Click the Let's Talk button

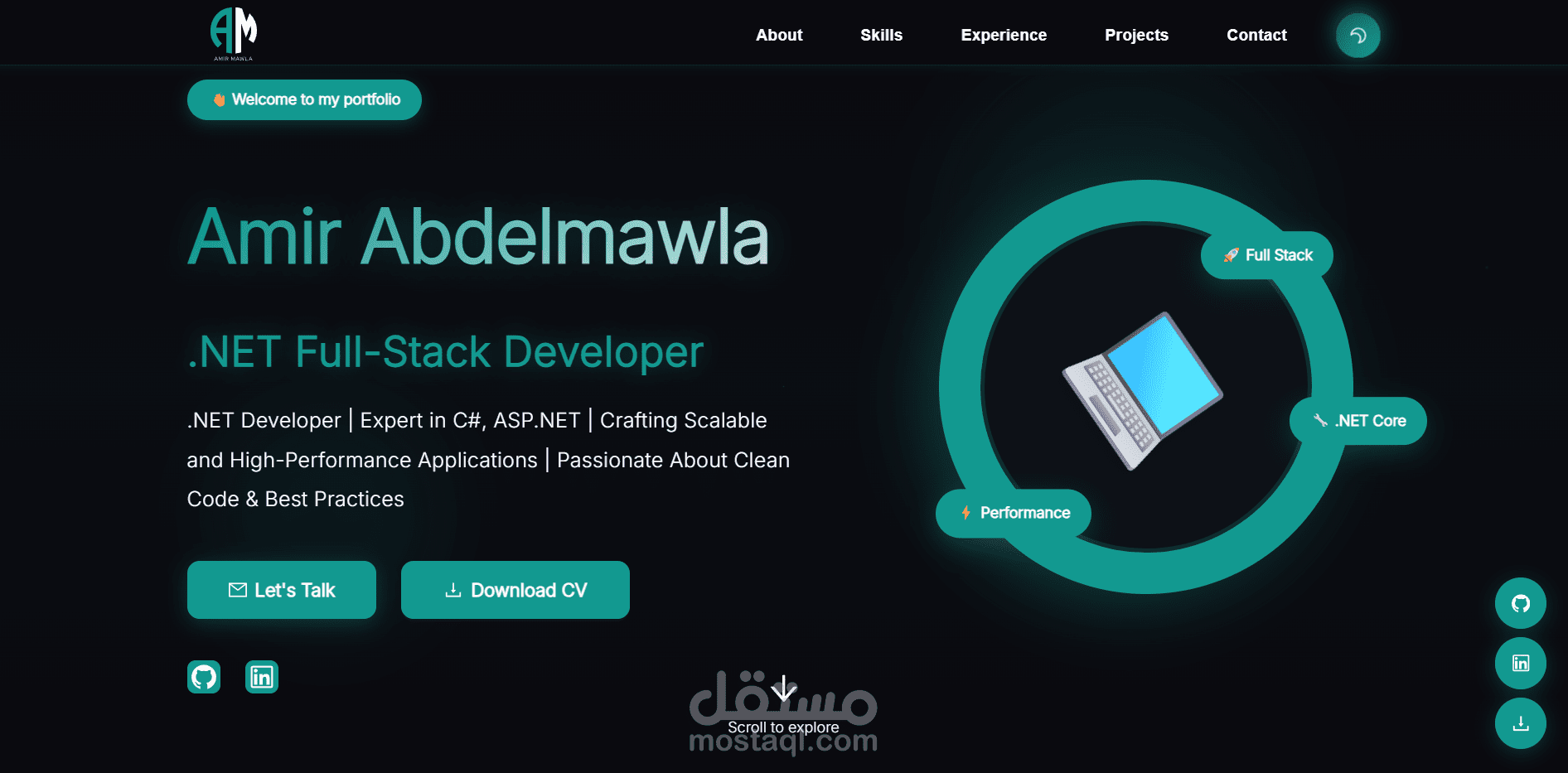[x=282, y=590]
